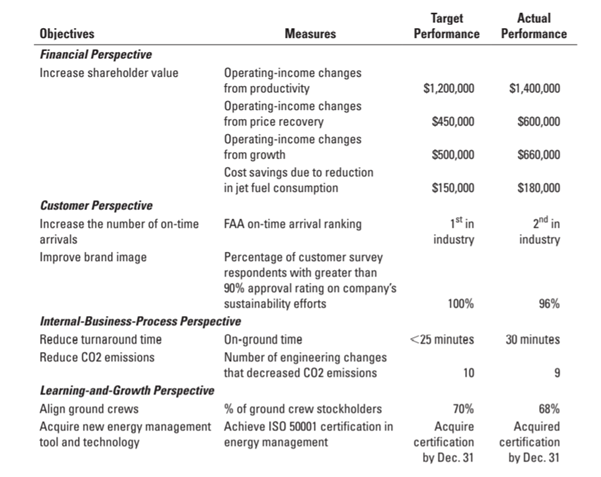This screenshot has width=601, height=477.
Task: Click the Measures column header
Action: 310,34
